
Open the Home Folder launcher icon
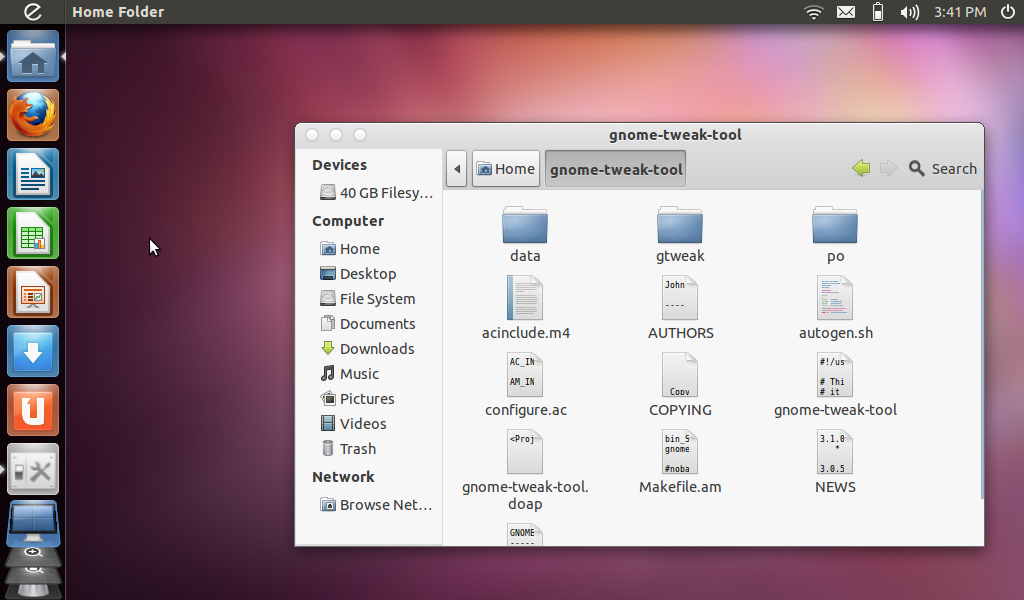coord(33,57)
